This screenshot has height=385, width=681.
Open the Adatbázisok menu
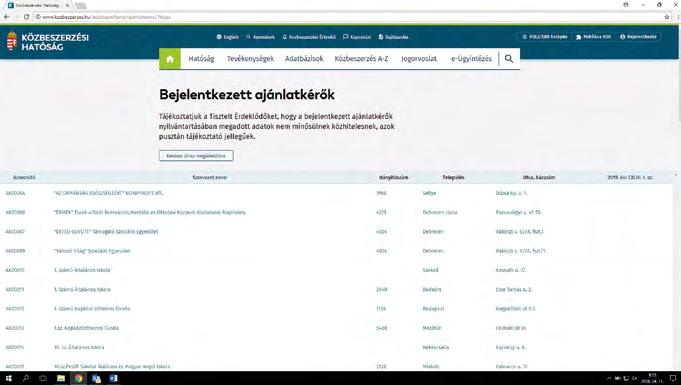(304, 59)
